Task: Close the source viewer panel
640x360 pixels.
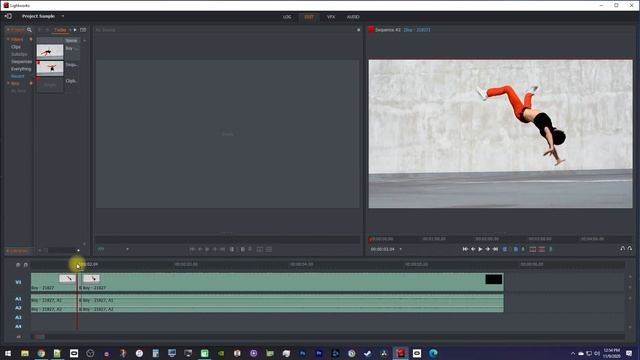Action: click(358, 30)
